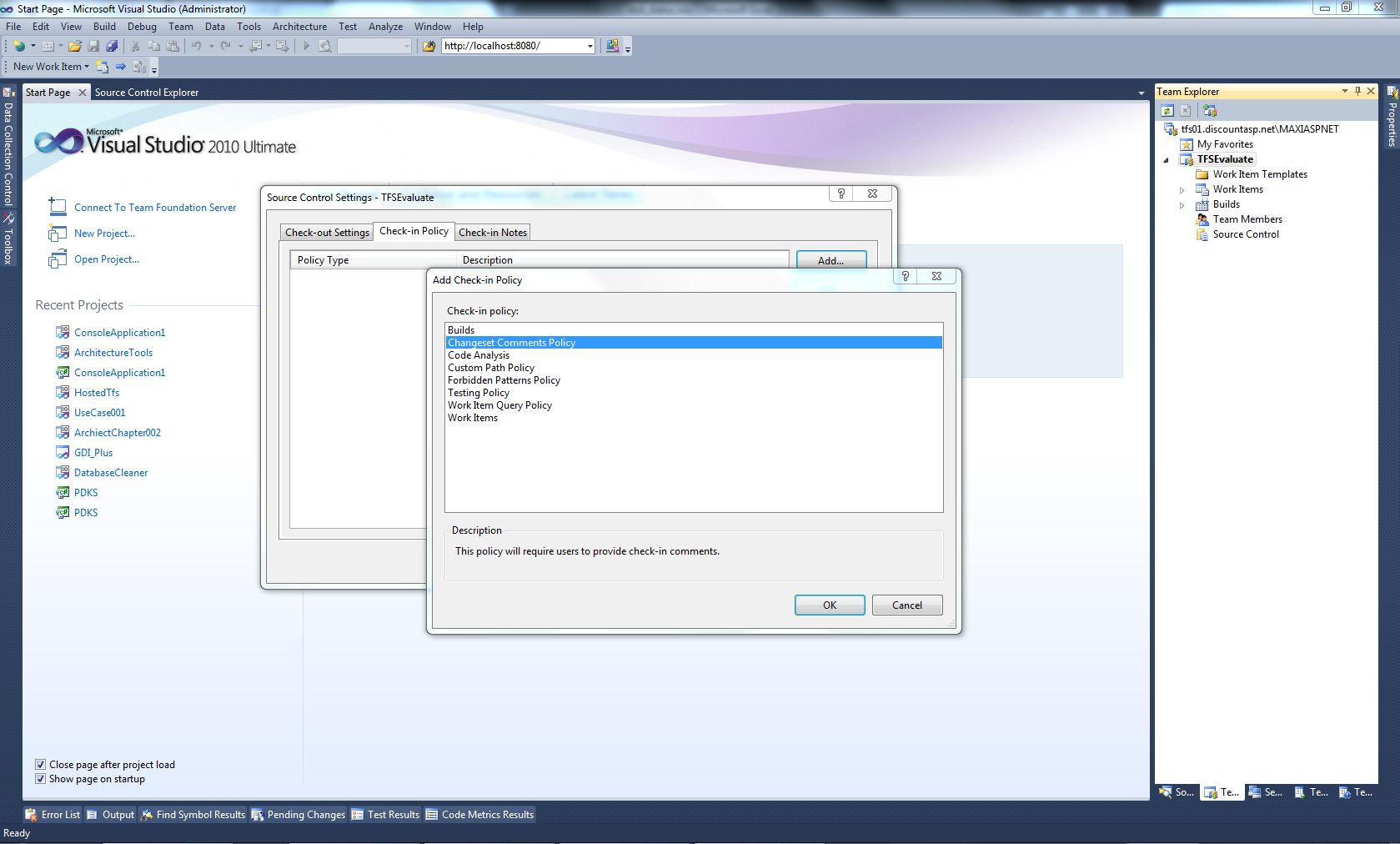Open recent project ArchitectureTools
This screenshot has height=844, width=1400.
113,353
